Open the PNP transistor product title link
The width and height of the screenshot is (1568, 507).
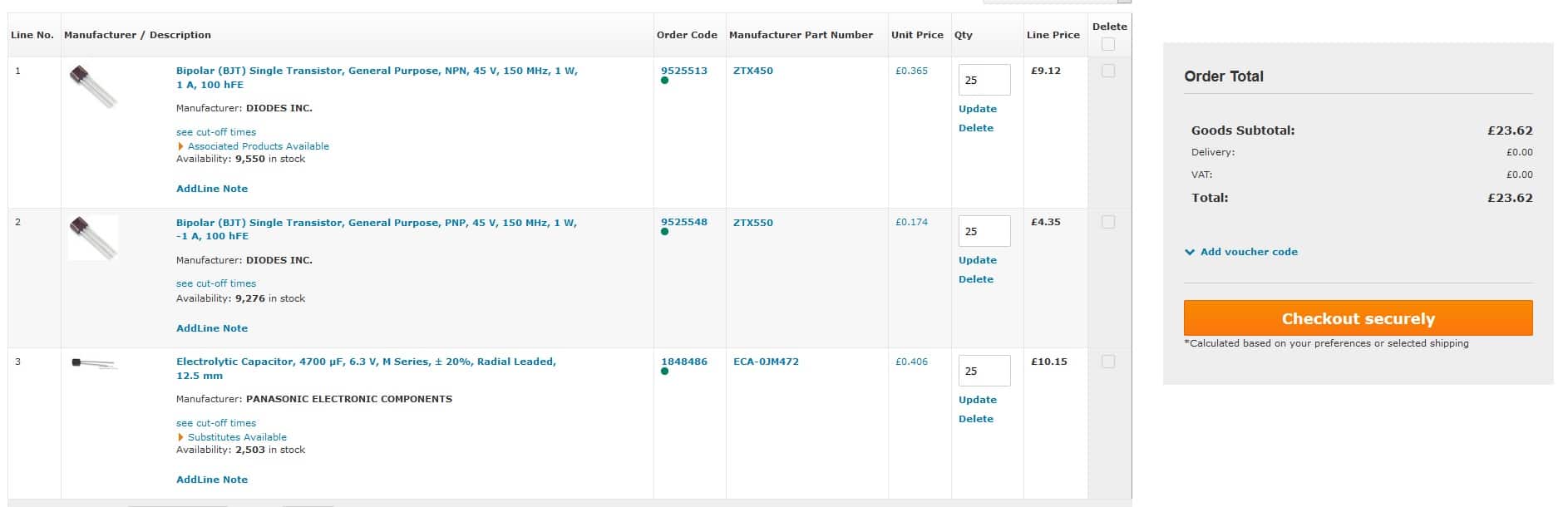pos(377,229)
